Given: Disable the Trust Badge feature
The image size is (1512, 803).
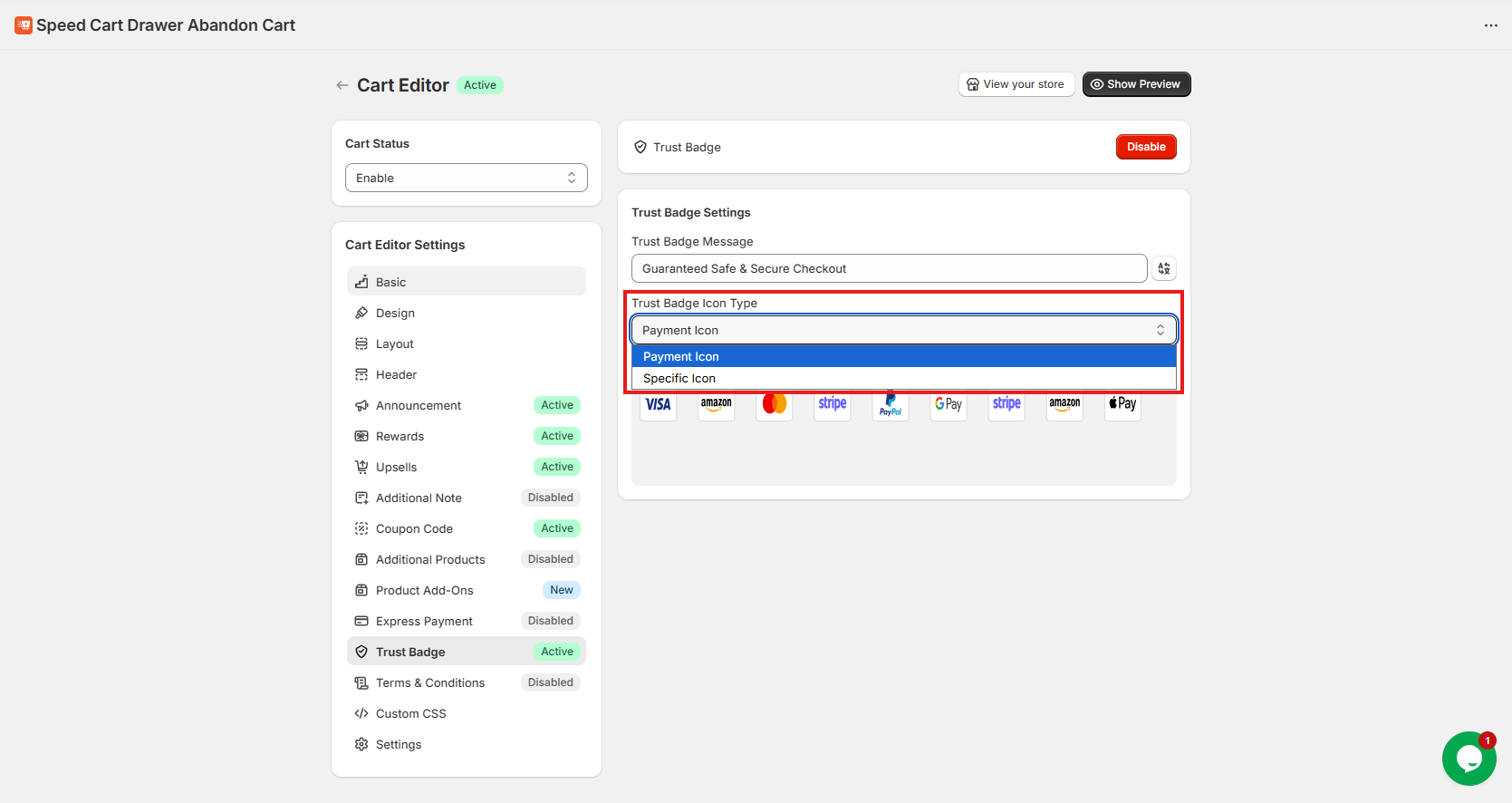Looking at the screenshot, I should [x=1145, y=147].
